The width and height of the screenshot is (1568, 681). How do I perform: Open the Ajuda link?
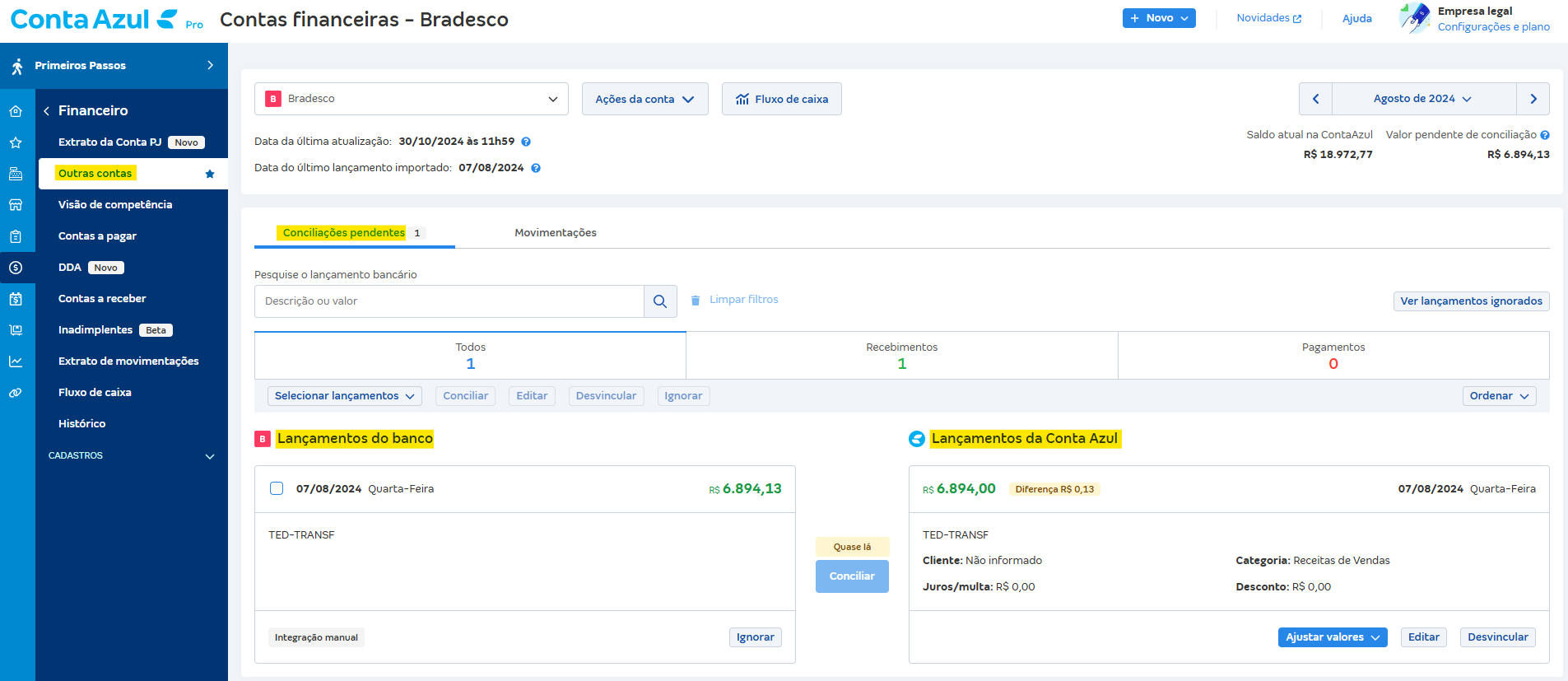click(1356, 18)
